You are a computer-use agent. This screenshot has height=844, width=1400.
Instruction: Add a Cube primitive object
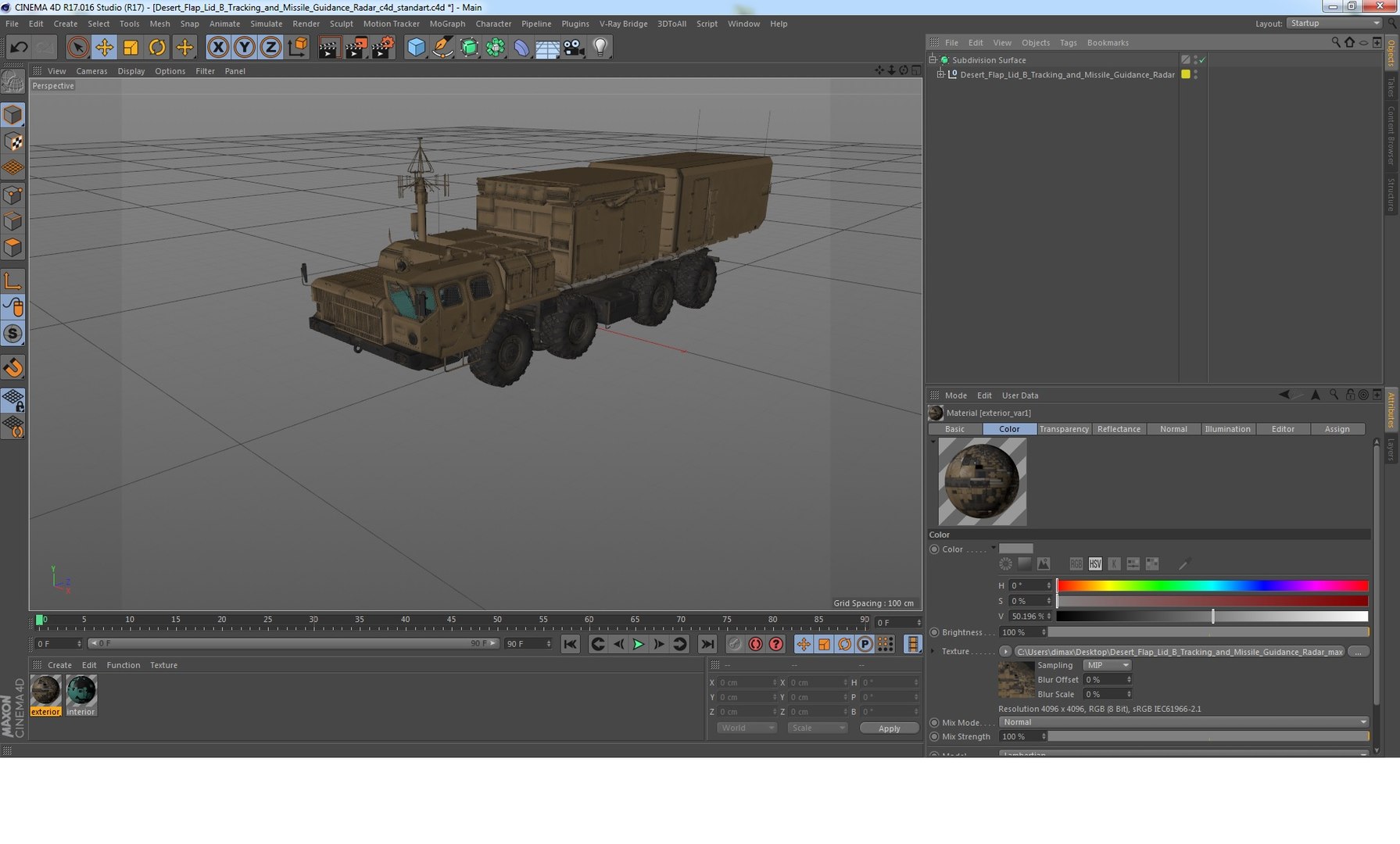tap(417, 48)
